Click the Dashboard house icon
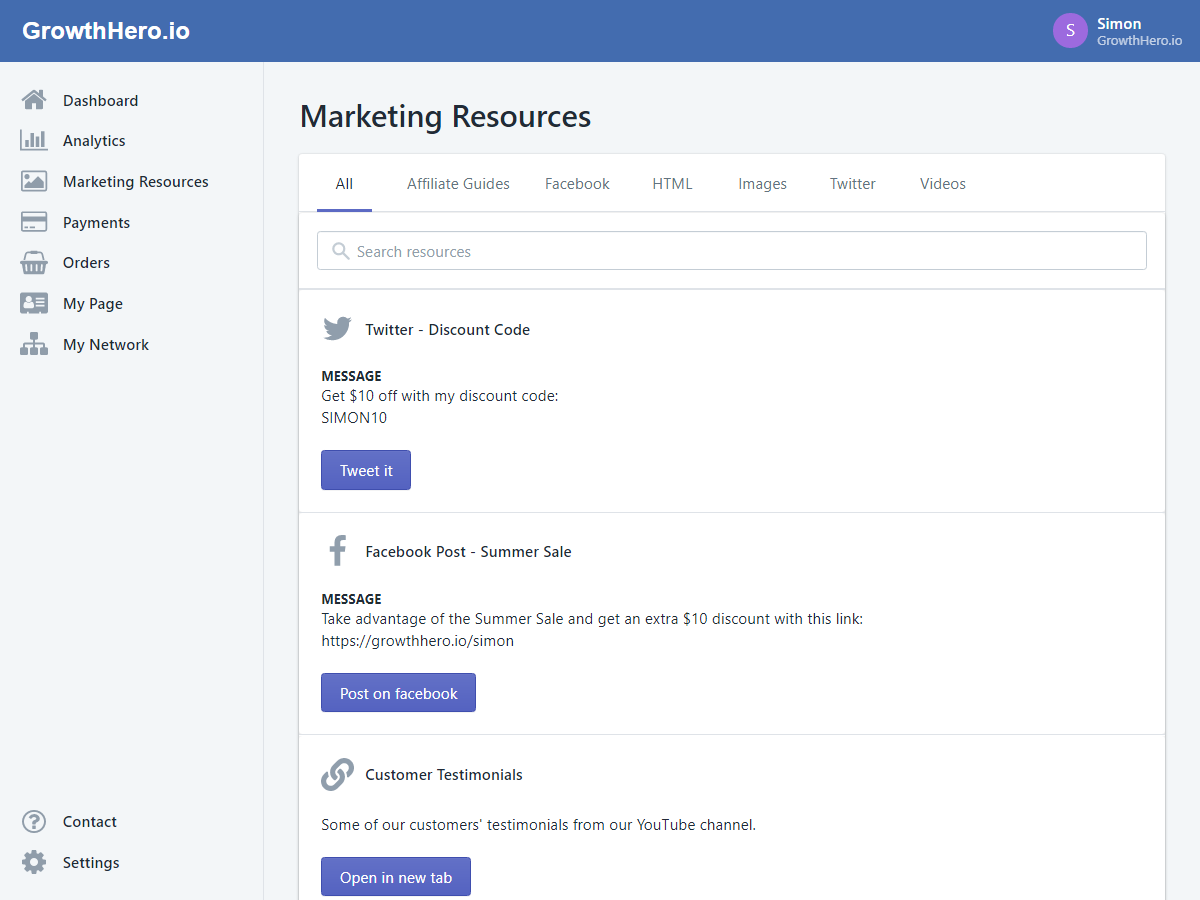This screenshot has height=900, width=1200. (x=34, y=100)
